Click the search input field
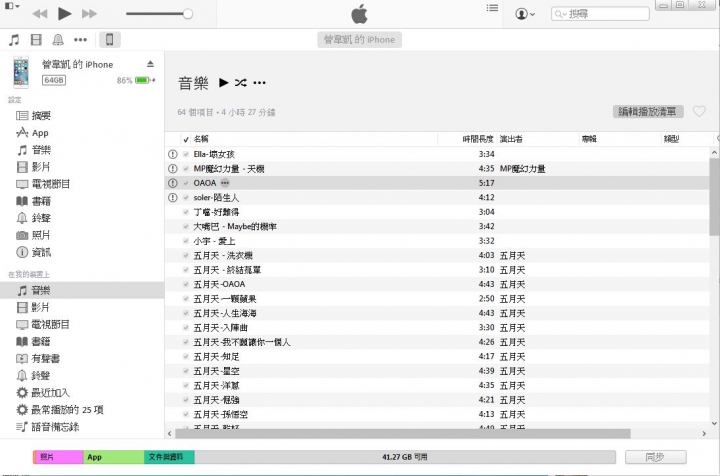 point(600,14)
